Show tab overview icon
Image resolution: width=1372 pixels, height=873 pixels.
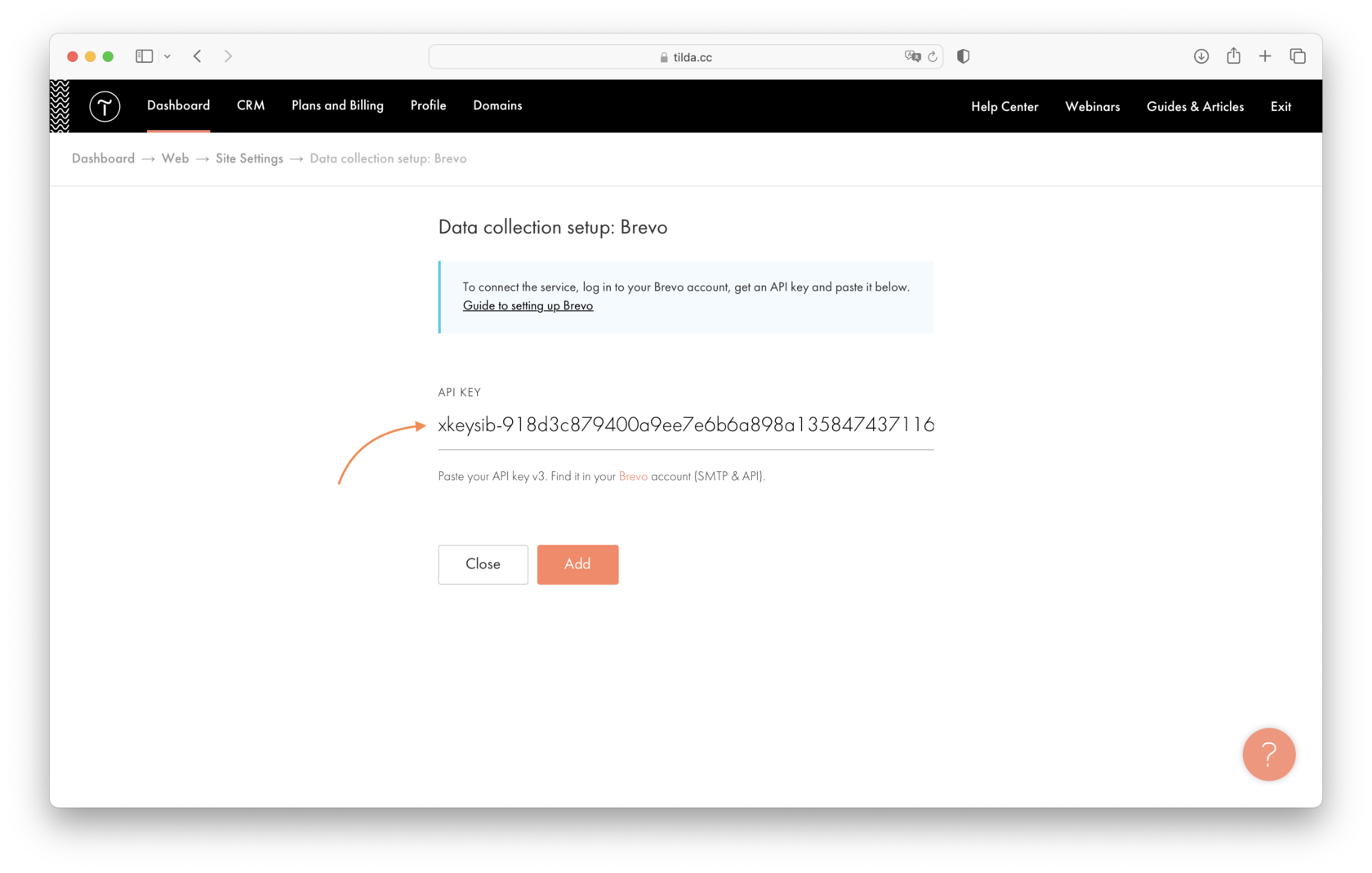[1298, 56]
